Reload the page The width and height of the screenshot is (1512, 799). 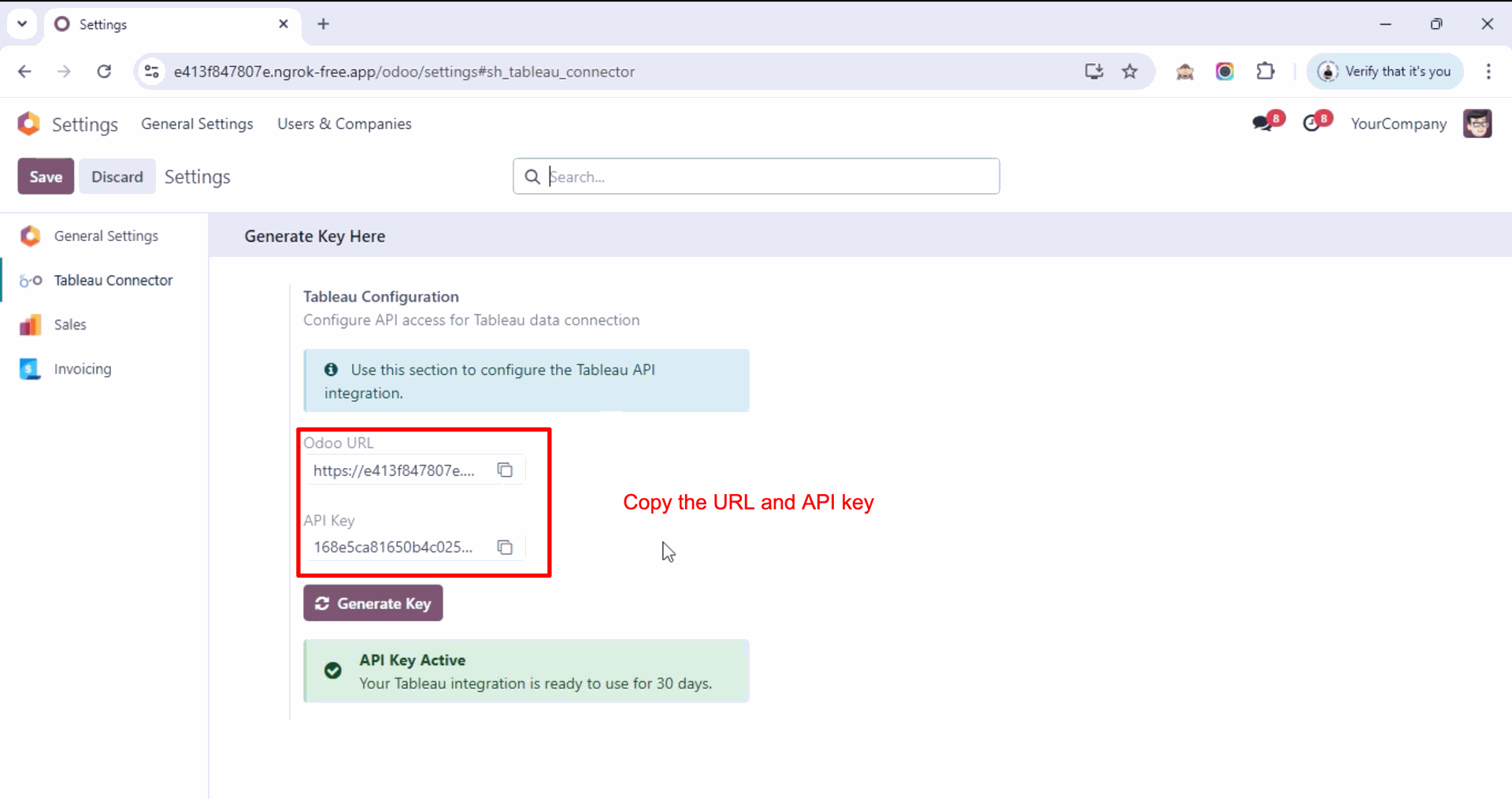[104, 72]
